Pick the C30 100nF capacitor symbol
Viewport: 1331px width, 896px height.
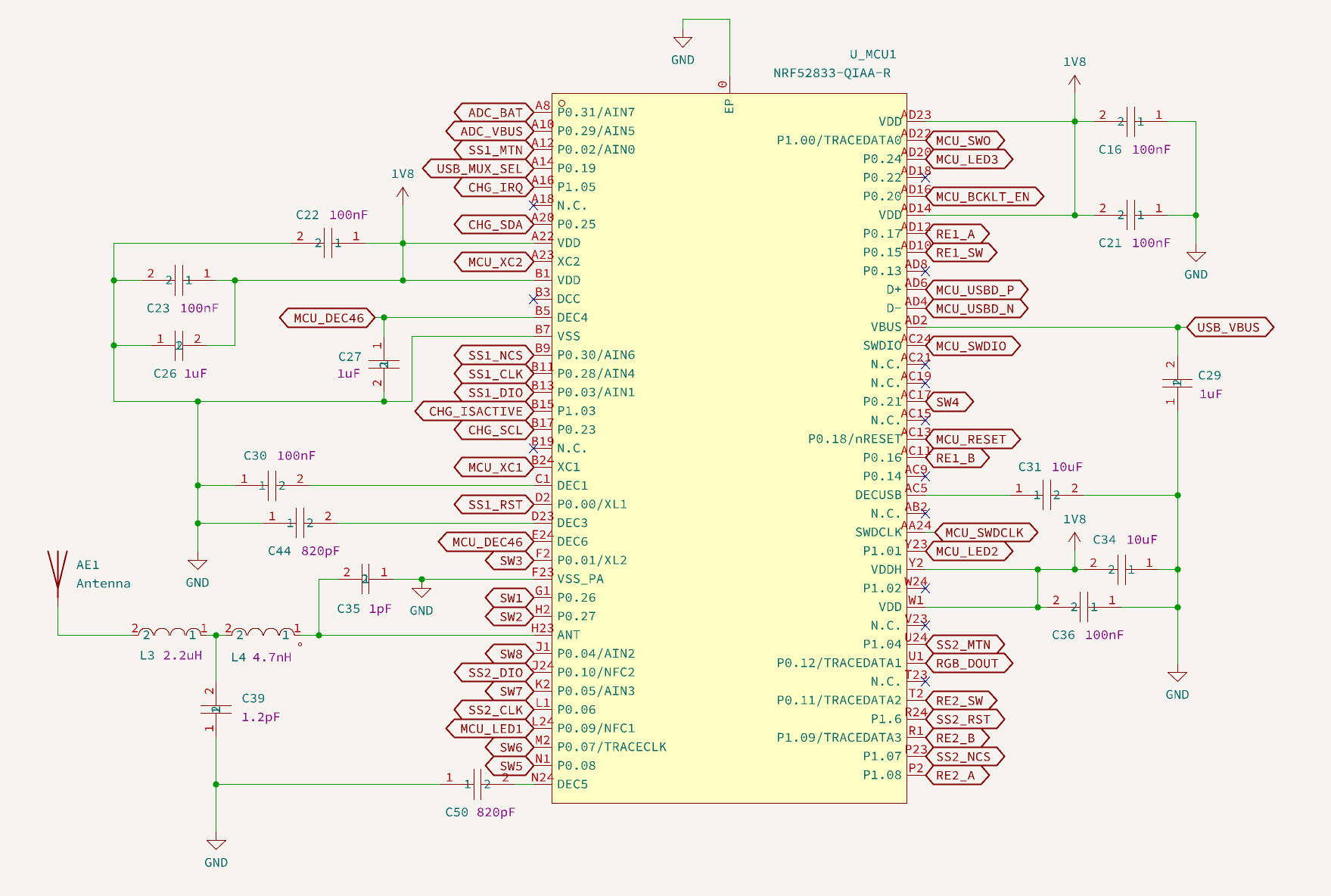(x=272, y=485)
